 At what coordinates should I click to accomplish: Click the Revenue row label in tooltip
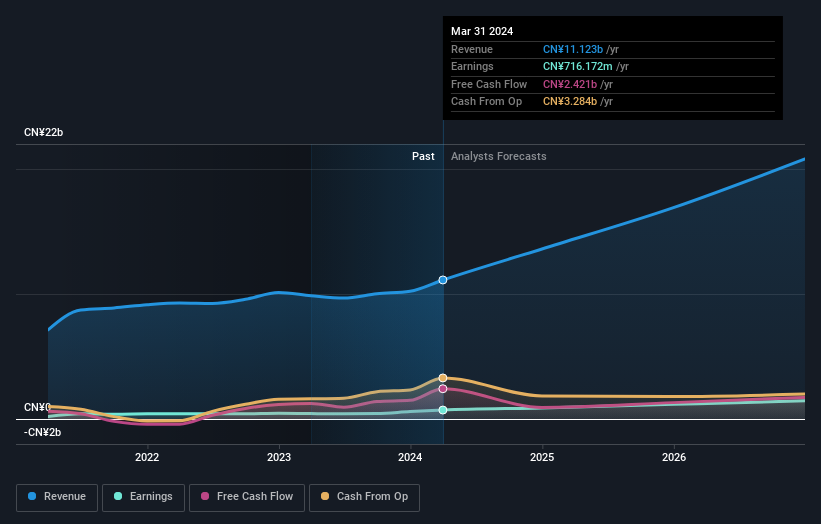(x=472, y=49)
